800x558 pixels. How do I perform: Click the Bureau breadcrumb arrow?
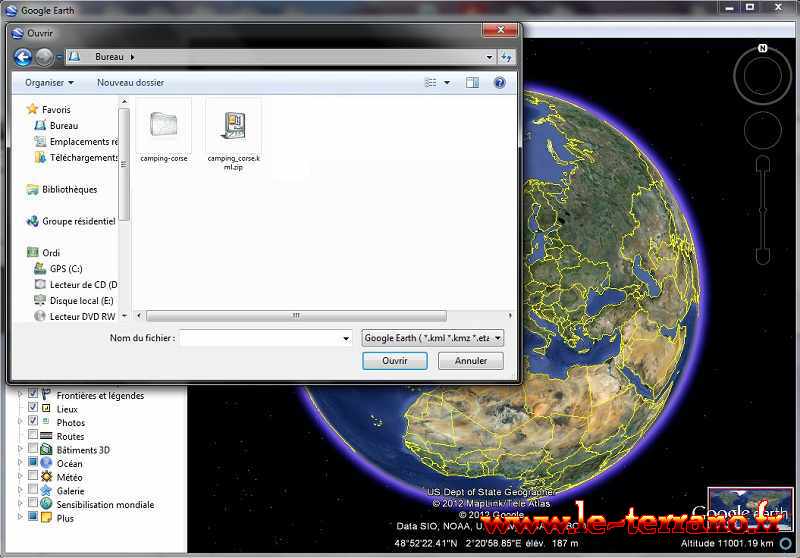click(x=132, y=57)
